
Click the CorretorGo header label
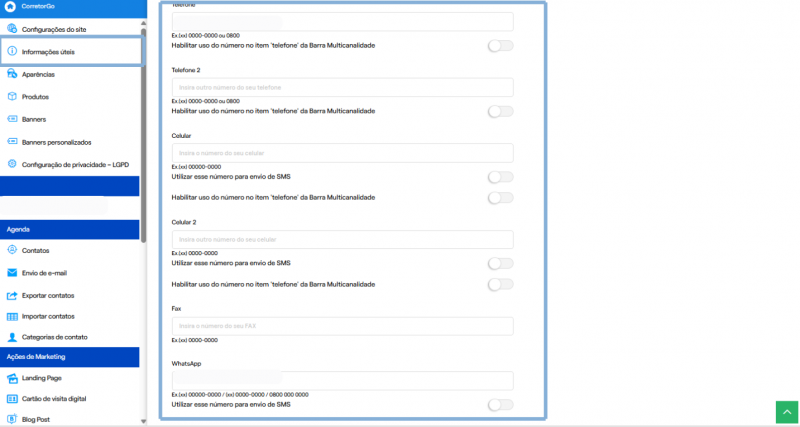pos(38,7)
